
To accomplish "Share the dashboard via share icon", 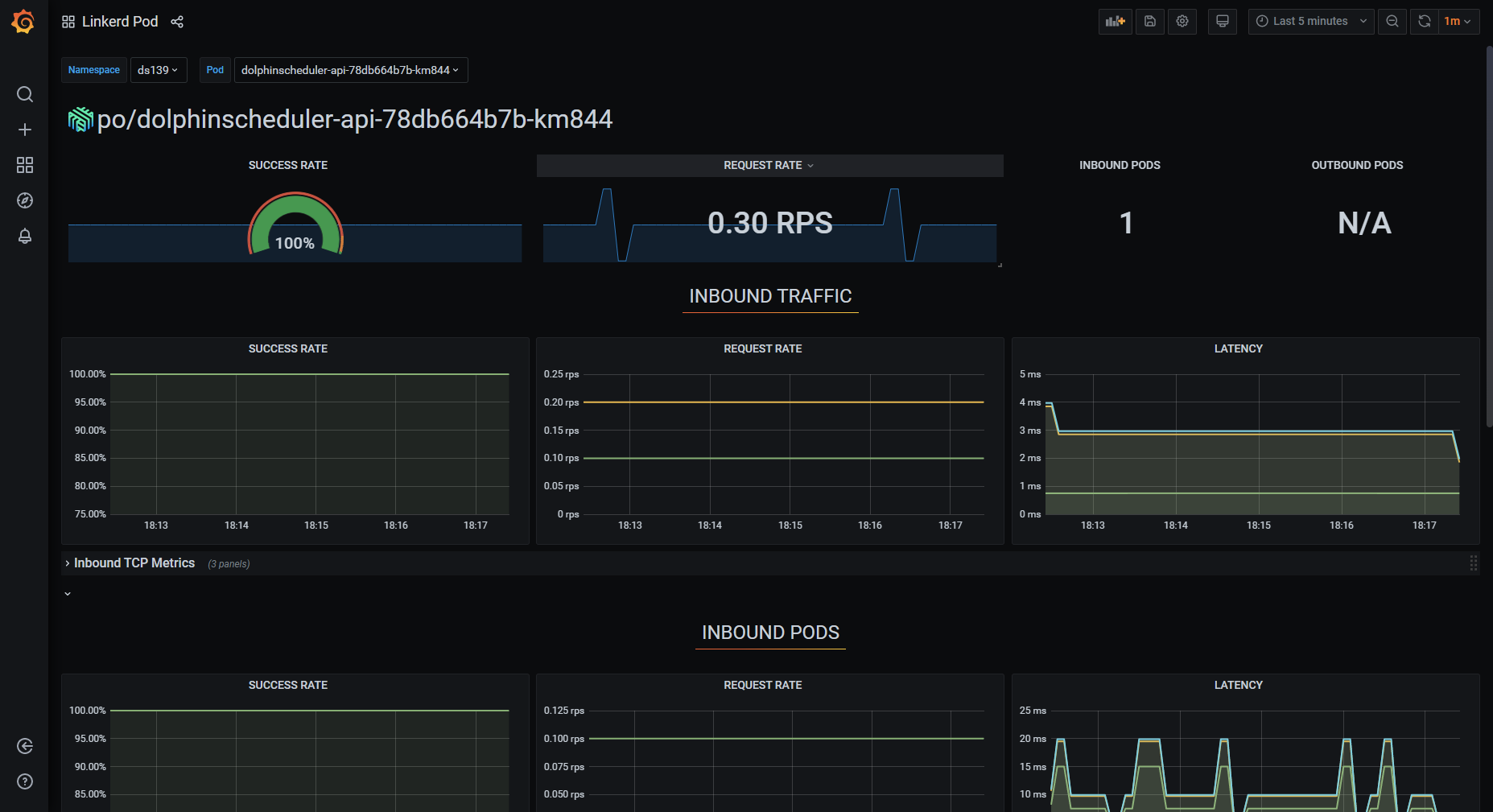I will [177, 22].
